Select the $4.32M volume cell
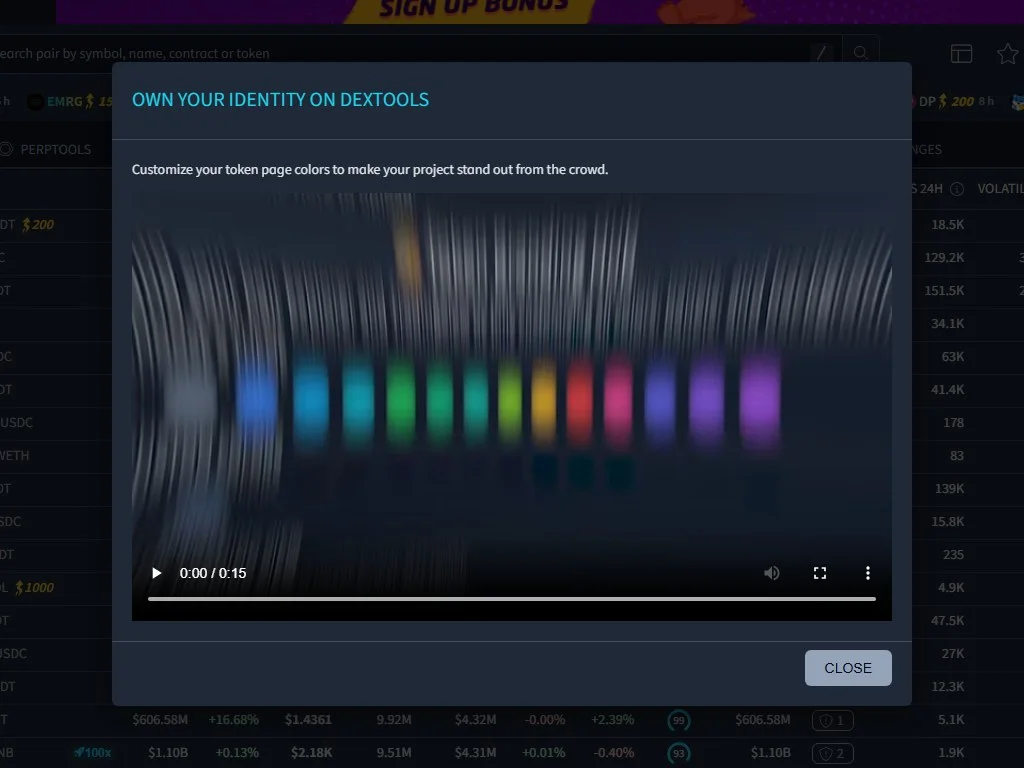 click(475, 720)
